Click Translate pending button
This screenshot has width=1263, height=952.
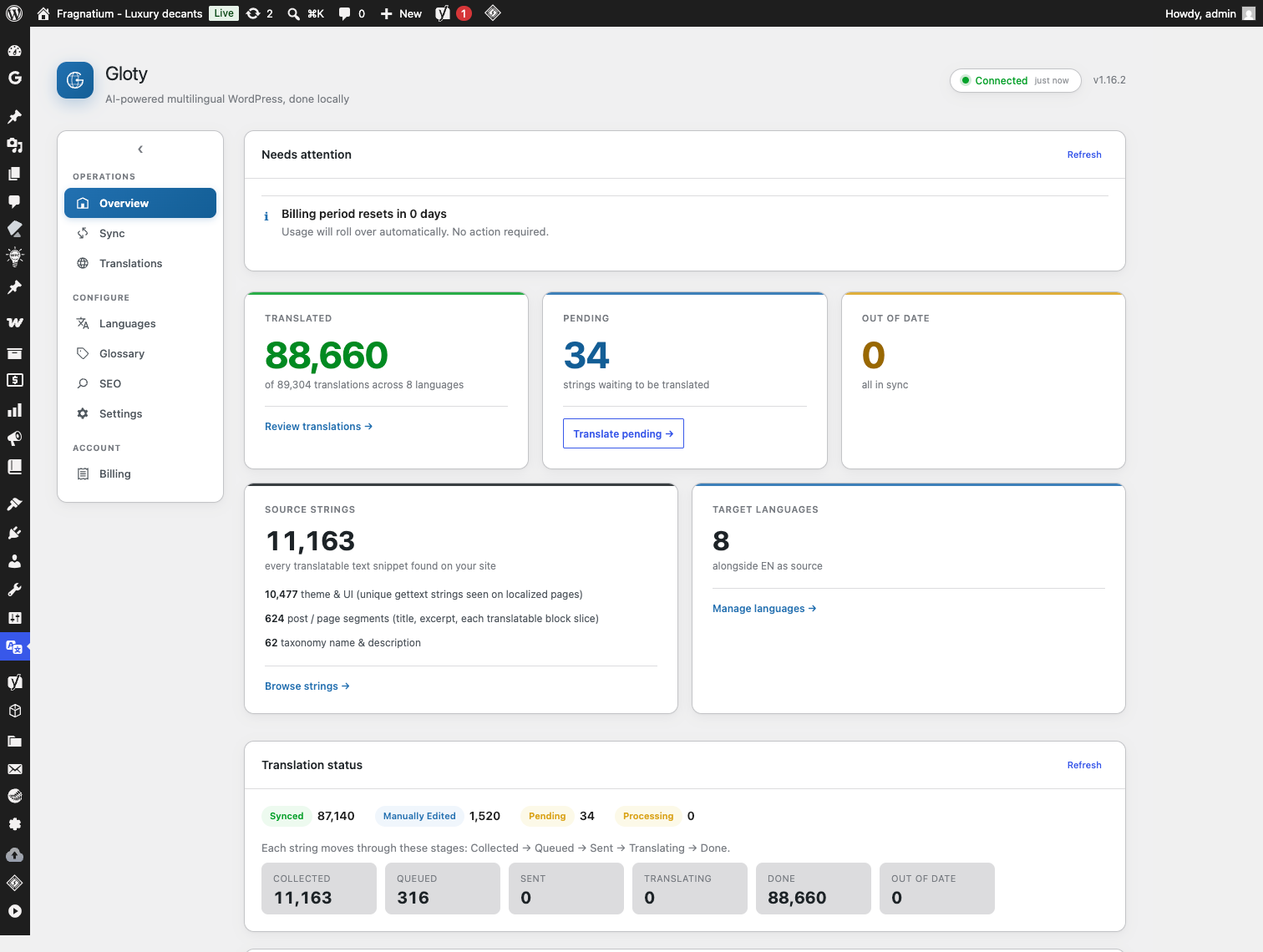coord(623,433)
